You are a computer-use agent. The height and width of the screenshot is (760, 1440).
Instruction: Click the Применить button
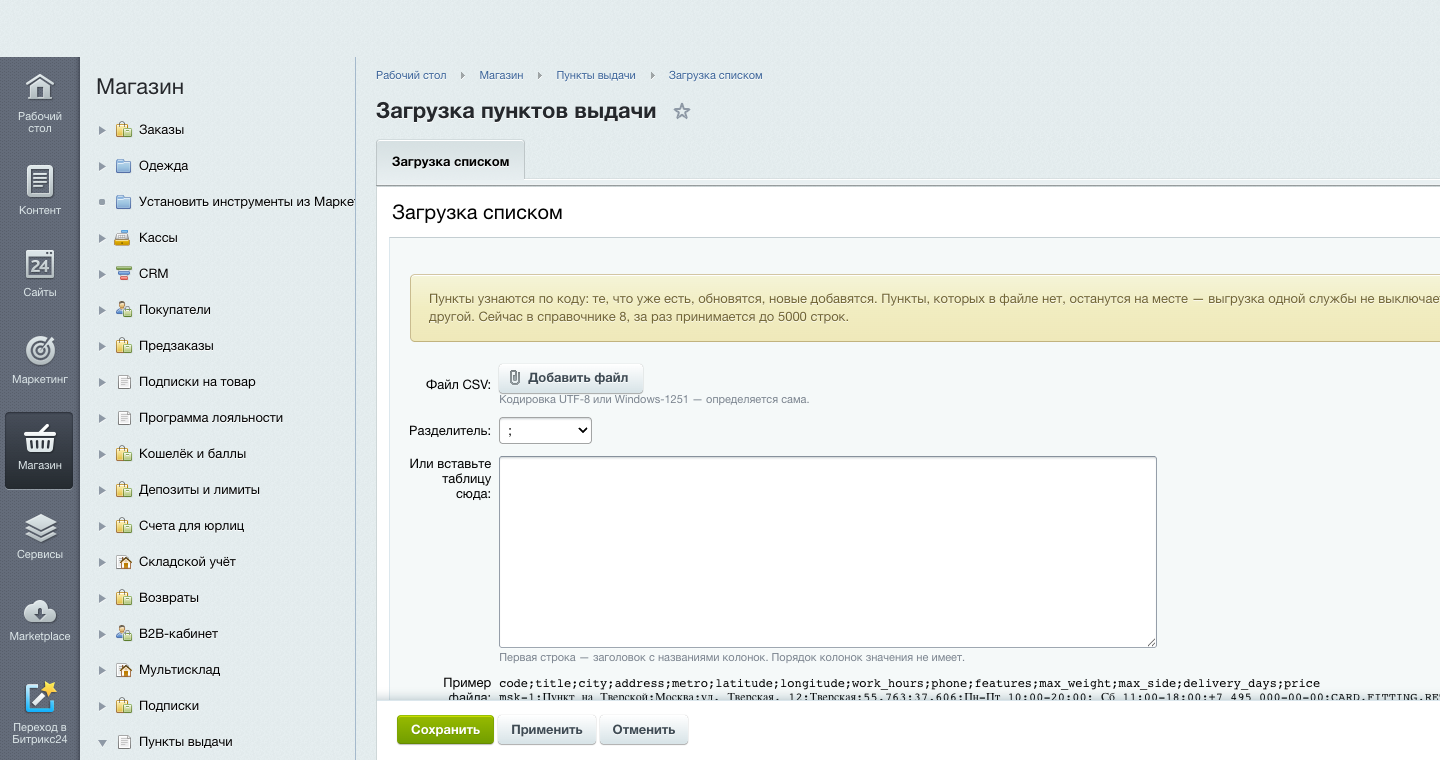pos(547,729)
